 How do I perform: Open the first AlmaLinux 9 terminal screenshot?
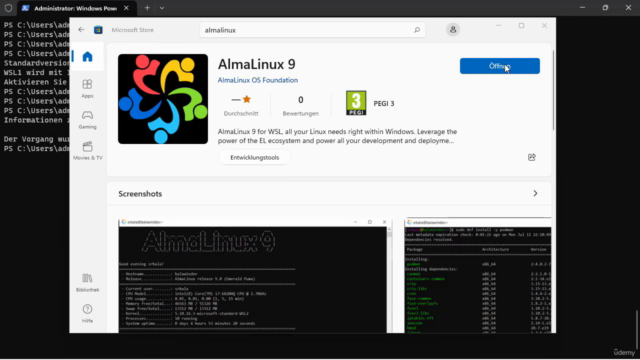pyautogui.click(x=255, y=276)
